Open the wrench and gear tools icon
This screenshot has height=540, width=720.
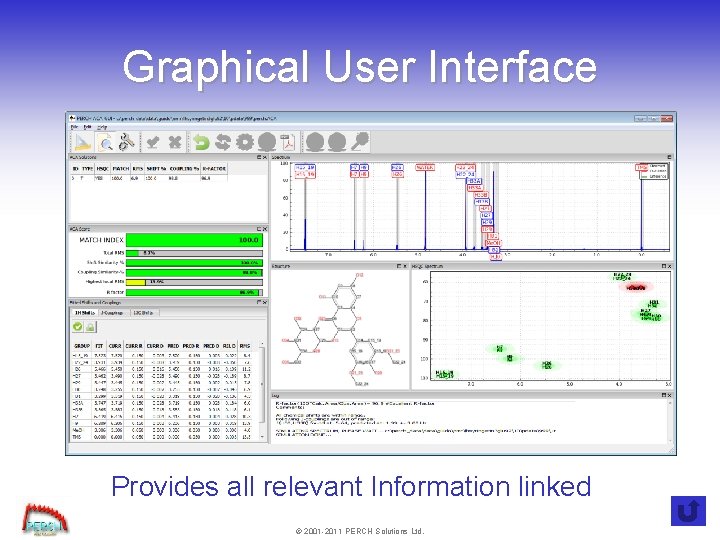click(127, 142)
